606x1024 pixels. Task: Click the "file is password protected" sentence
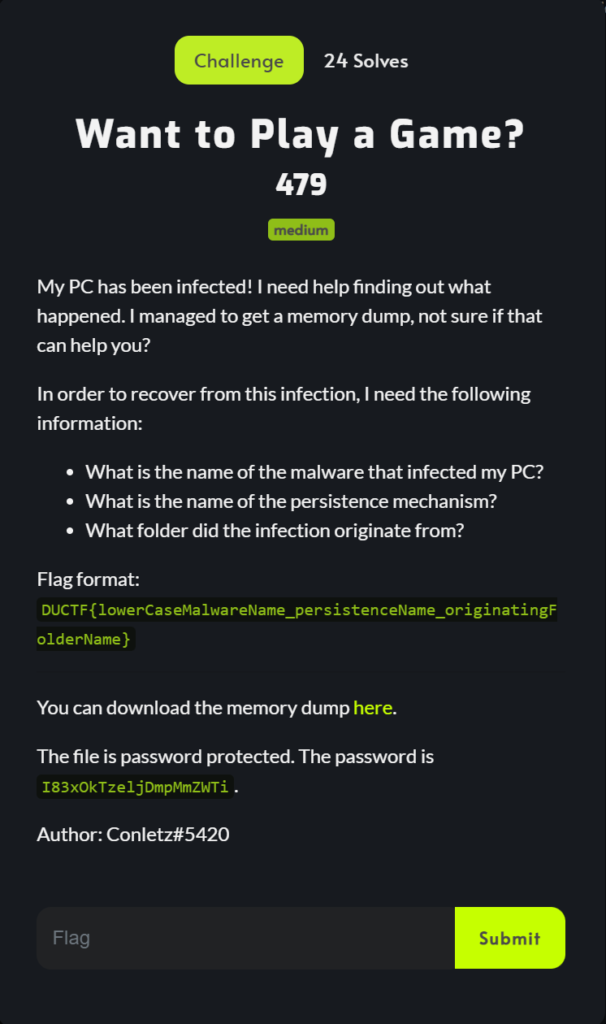(235, 757)
